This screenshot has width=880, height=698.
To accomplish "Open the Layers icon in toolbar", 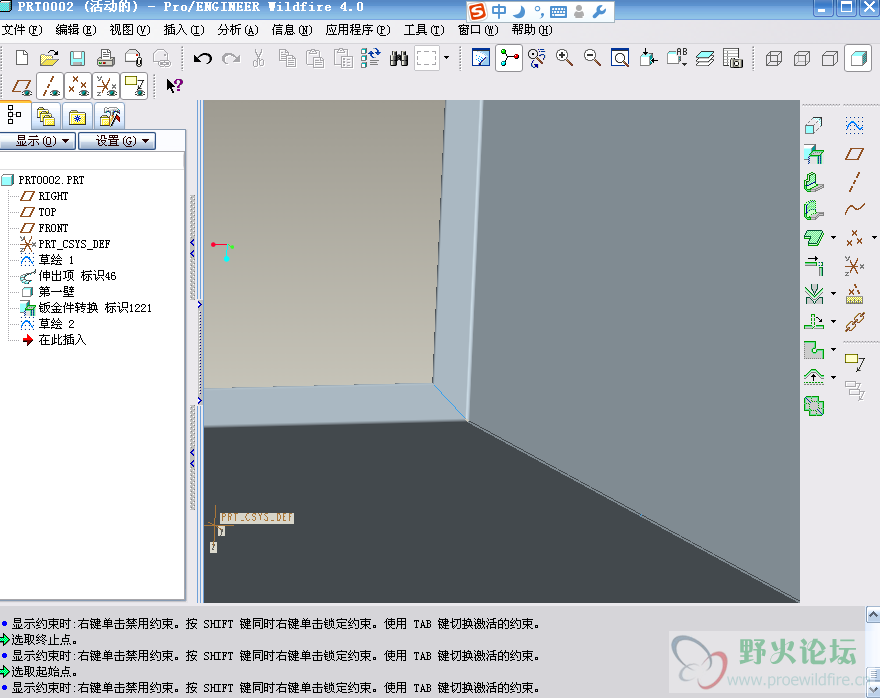I will pos(705,58).
